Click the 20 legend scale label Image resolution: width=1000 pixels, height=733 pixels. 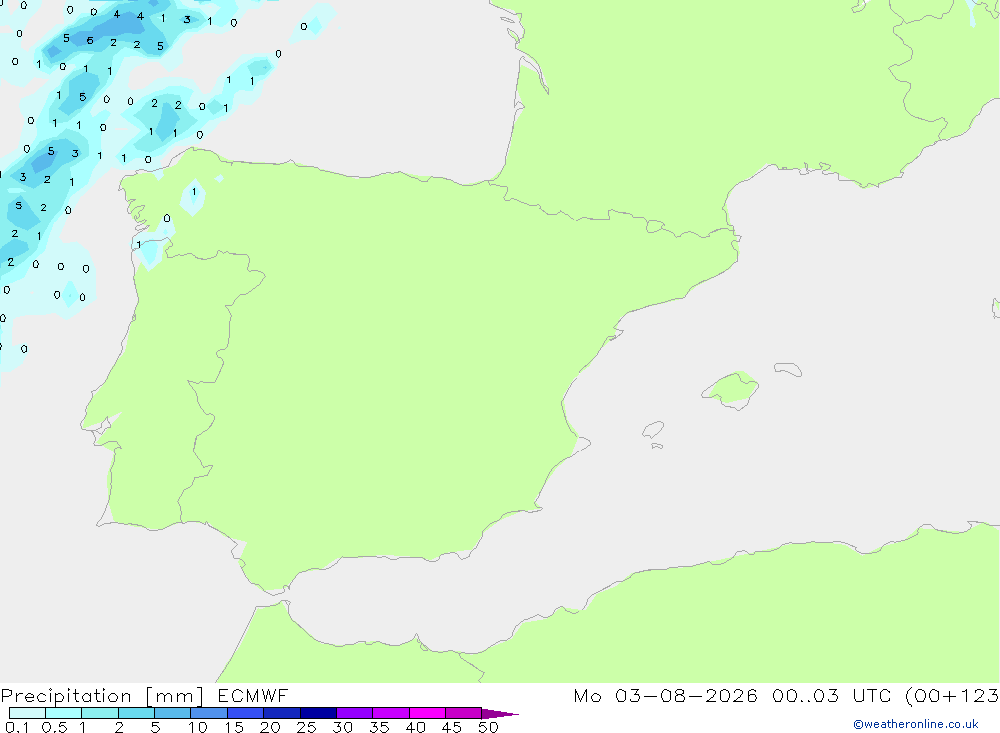pyautogui.click(x=270, y=727)
